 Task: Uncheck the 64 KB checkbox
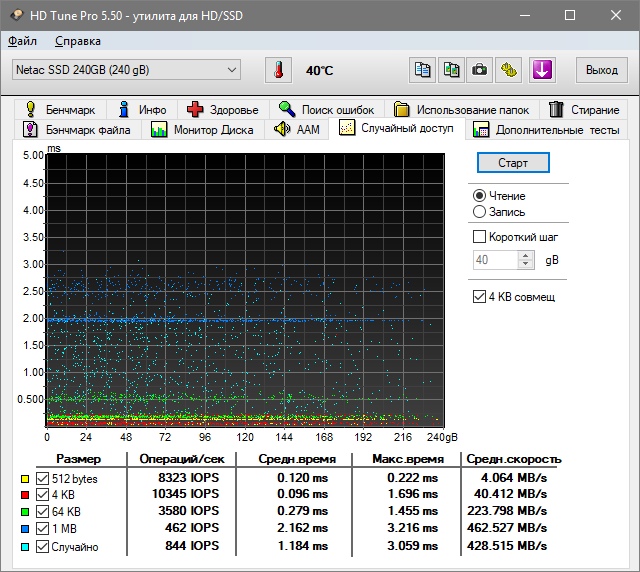[x=42, y=512]
